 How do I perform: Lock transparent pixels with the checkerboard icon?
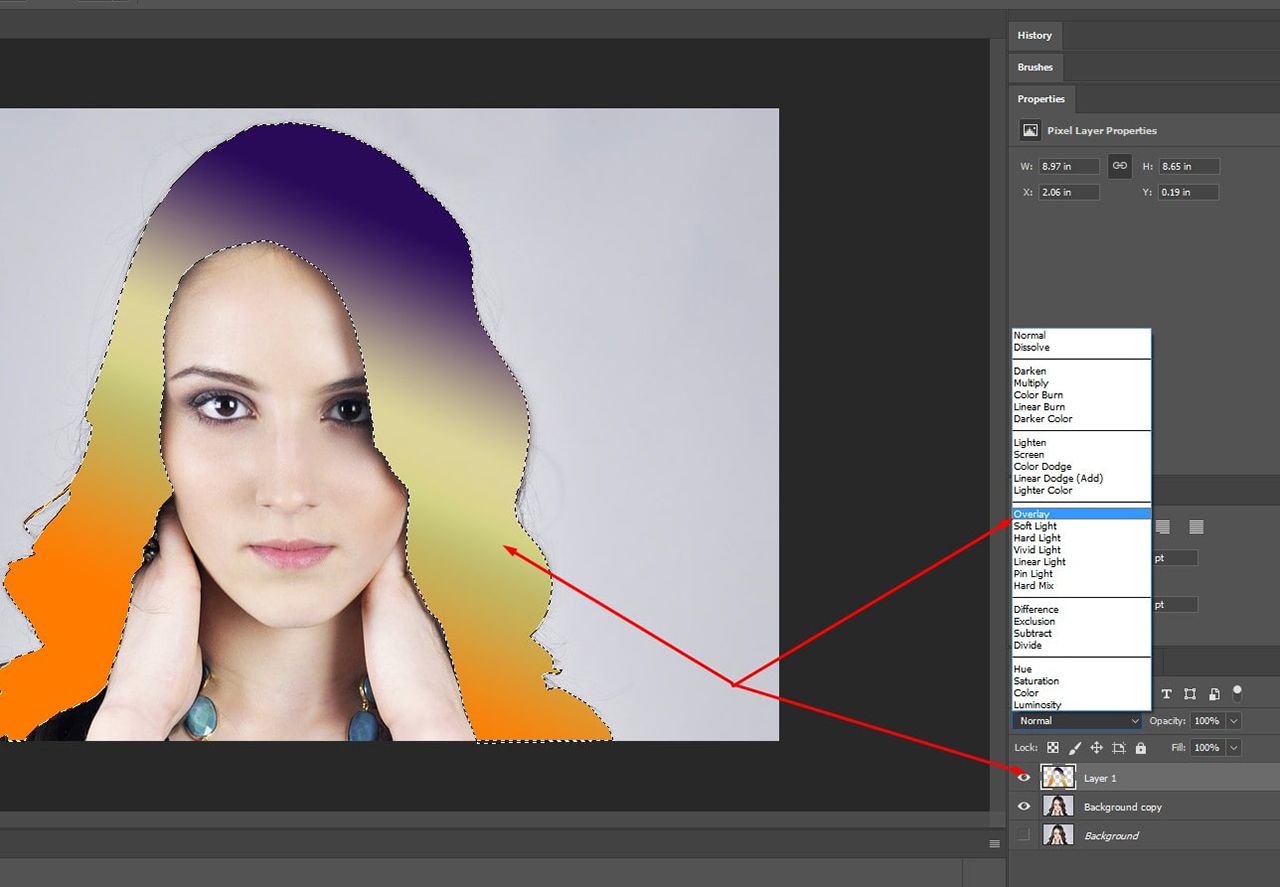coord(1052,747)
